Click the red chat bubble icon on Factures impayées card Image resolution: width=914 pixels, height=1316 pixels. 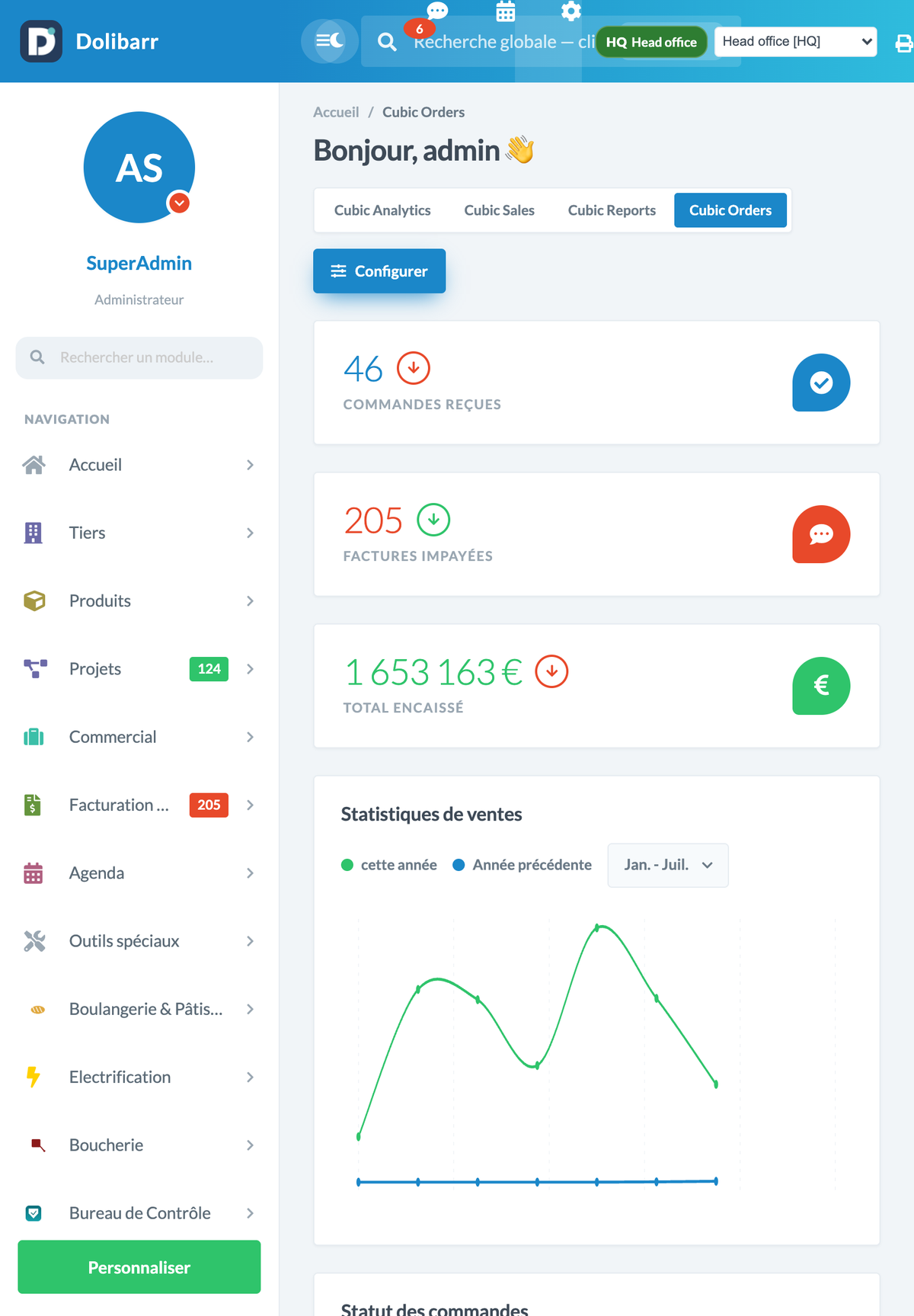coord(821,534)
